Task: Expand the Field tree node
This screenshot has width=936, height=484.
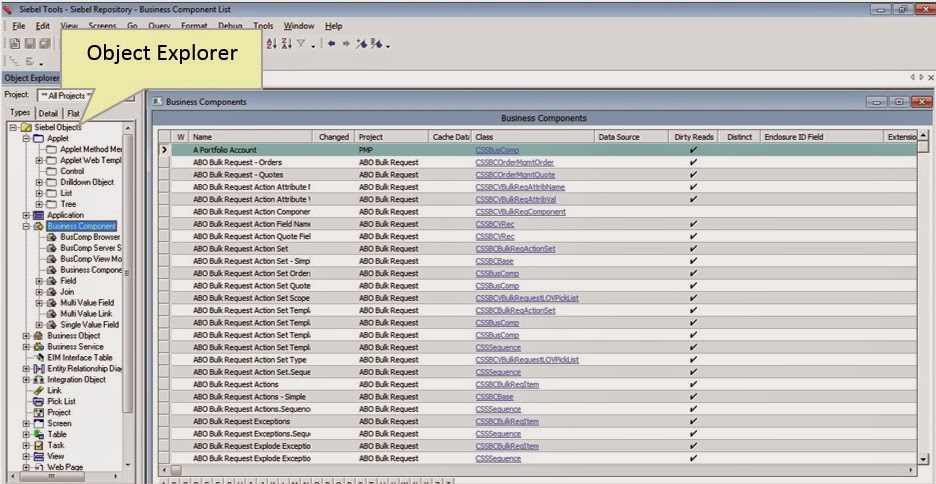Action: pos(39,280)
